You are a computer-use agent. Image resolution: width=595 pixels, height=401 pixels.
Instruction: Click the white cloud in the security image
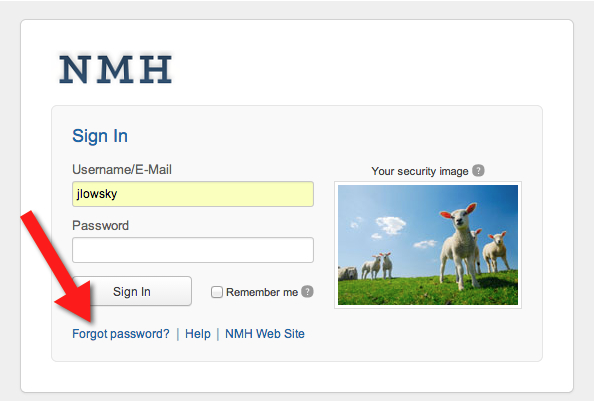pos(390,225)
